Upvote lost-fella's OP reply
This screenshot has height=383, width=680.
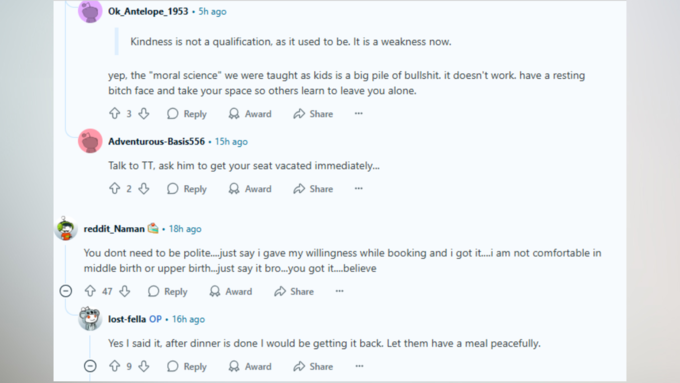point(114,366)
